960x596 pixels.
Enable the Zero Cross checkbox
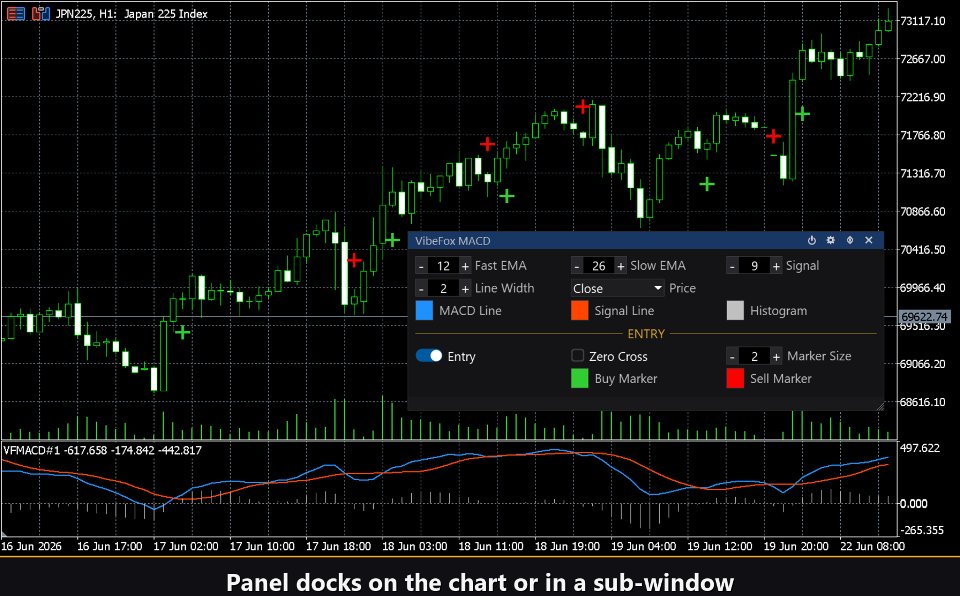point(577,355)
